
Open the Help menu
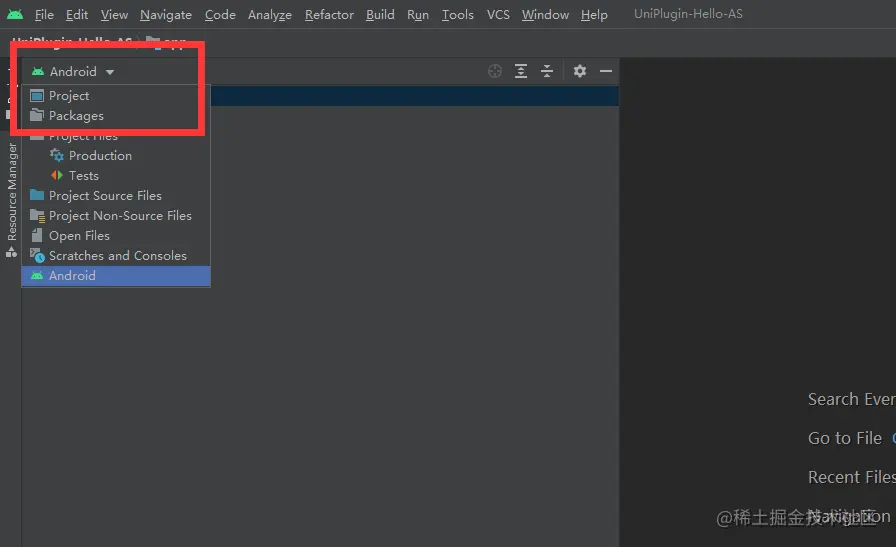[594, 14]
